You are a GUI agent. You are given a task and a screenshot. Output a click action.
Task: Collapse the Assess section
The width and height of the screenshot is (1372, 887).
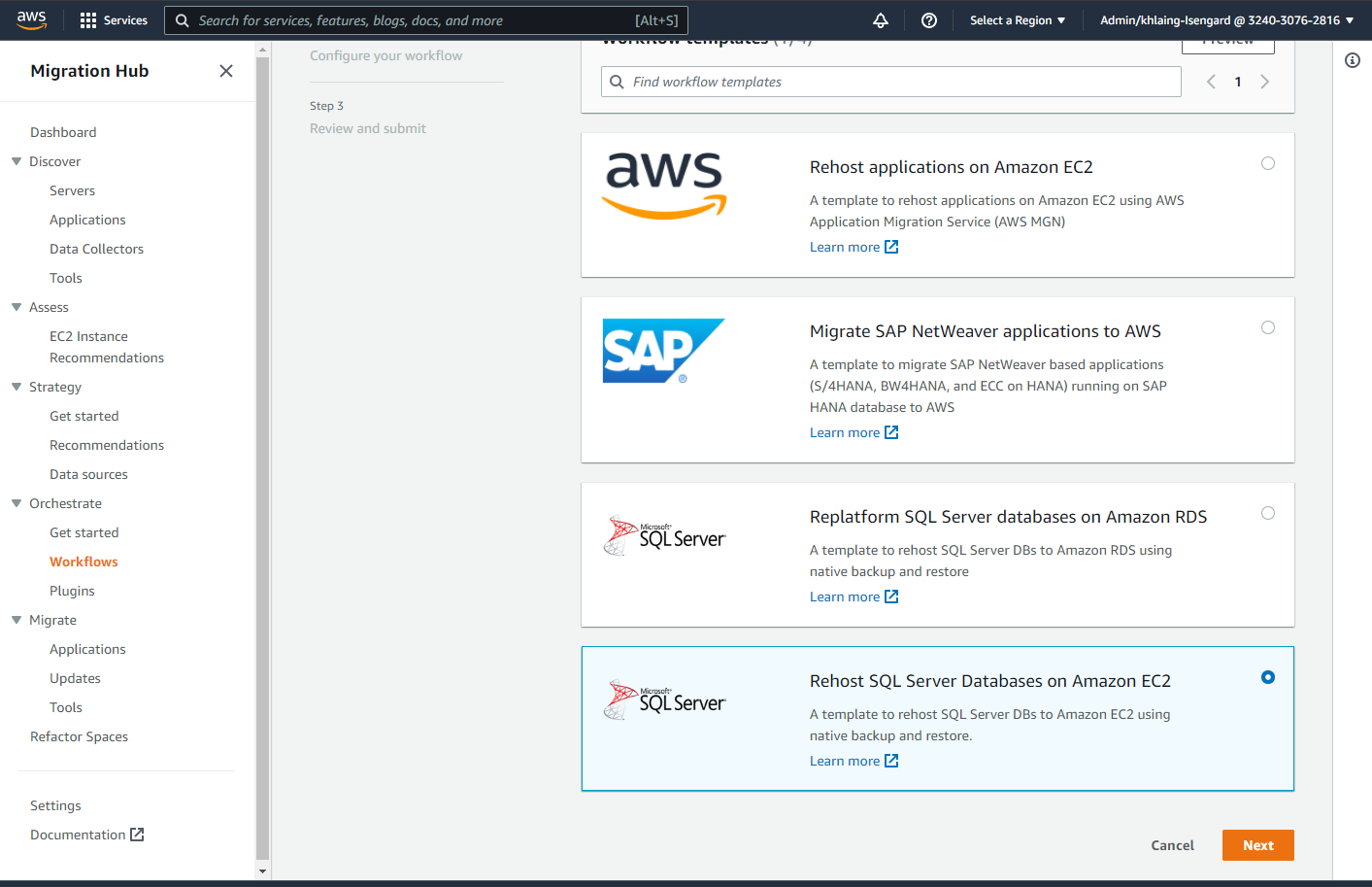coord(17,307)
